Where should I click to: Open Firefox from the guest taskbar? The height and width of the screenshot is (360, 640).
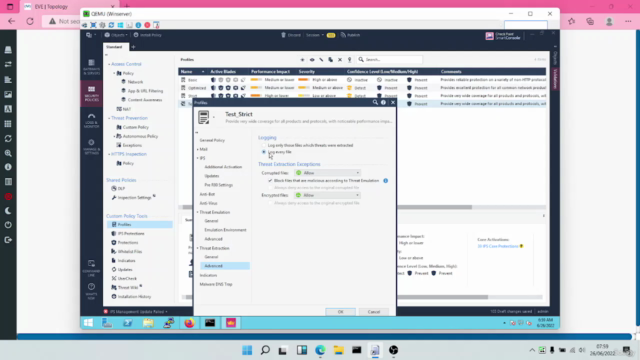click(x=189, y=323)
